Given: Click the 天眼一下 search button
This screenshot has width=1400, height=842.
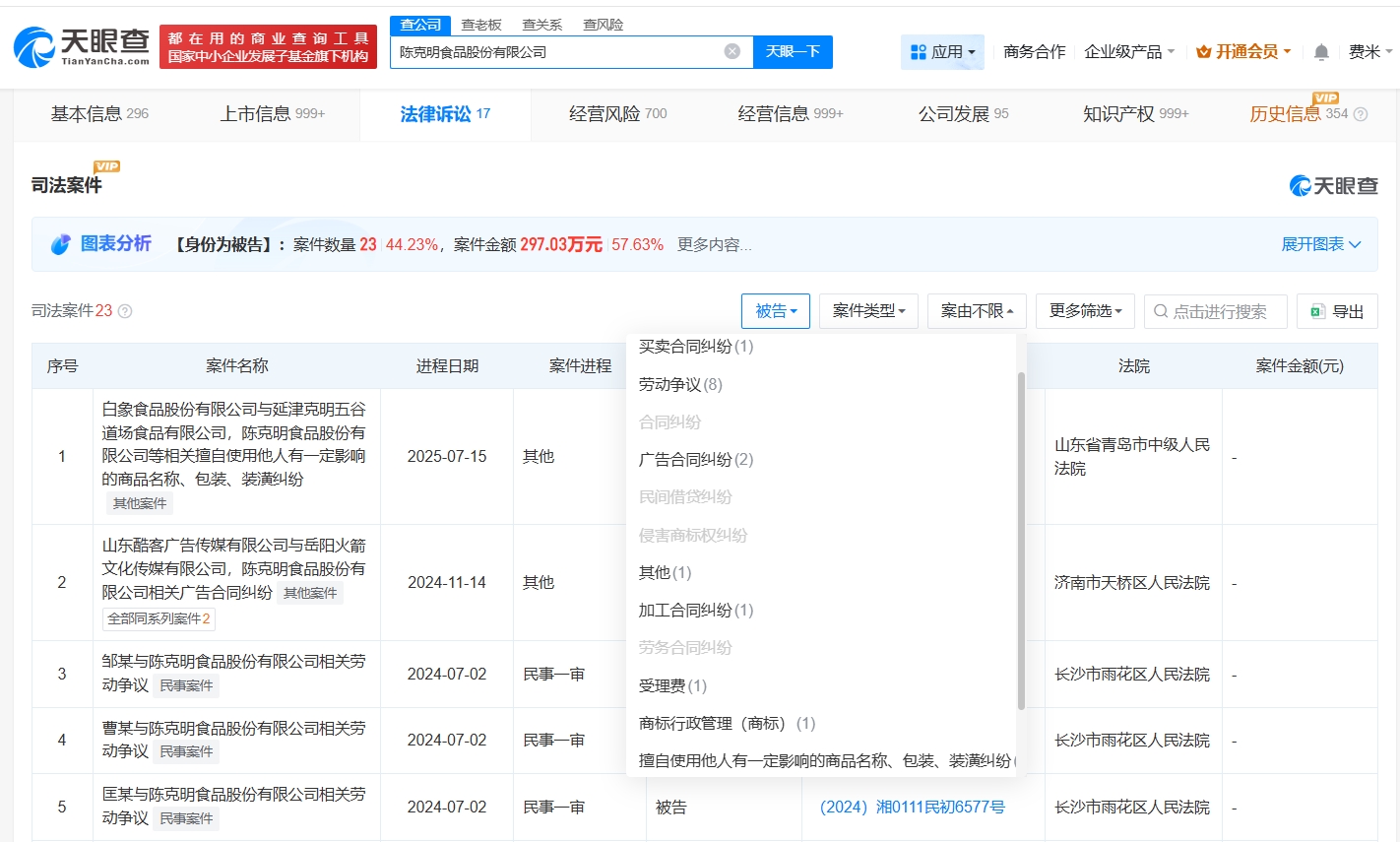Looking at the screenshot, I should coord(793,52).
